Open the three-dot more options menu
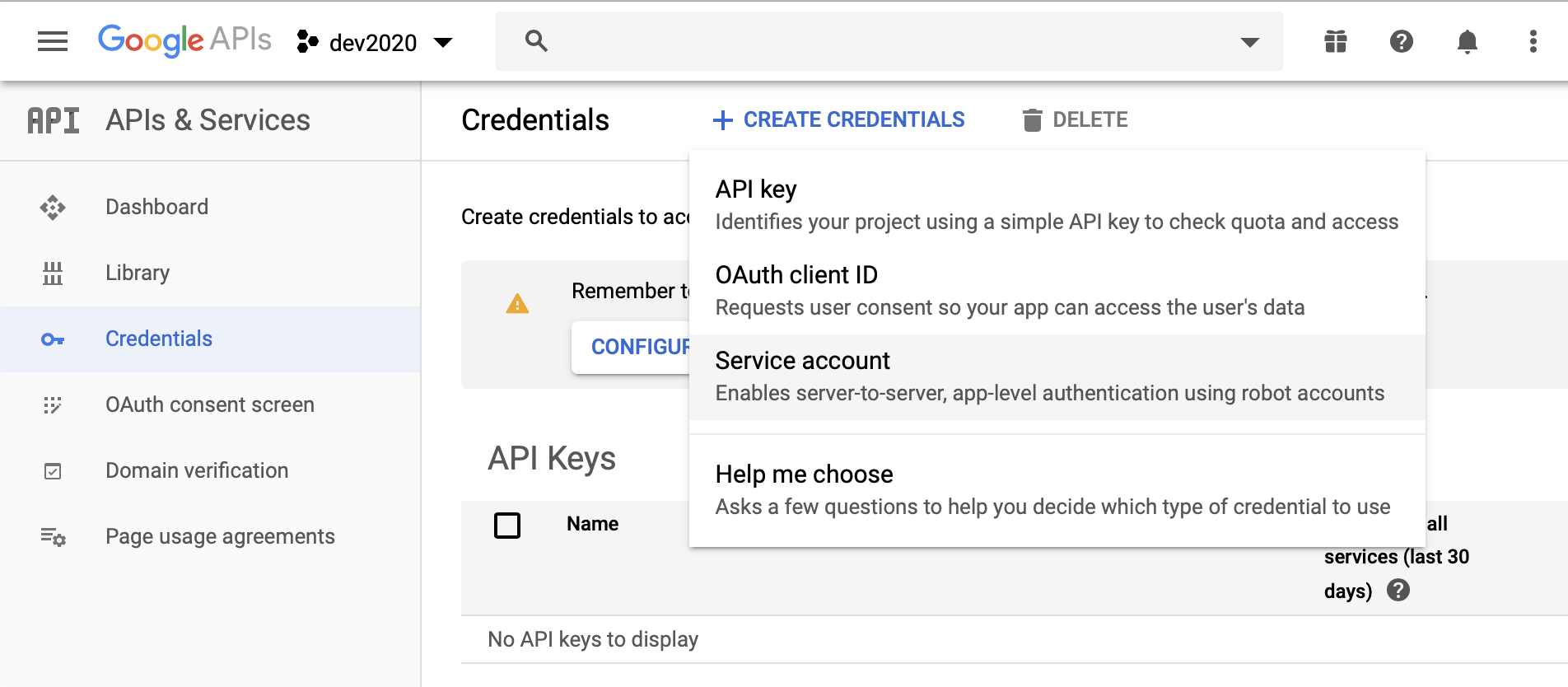This screenshot has height=687, width=1568. click(1533, 41)
